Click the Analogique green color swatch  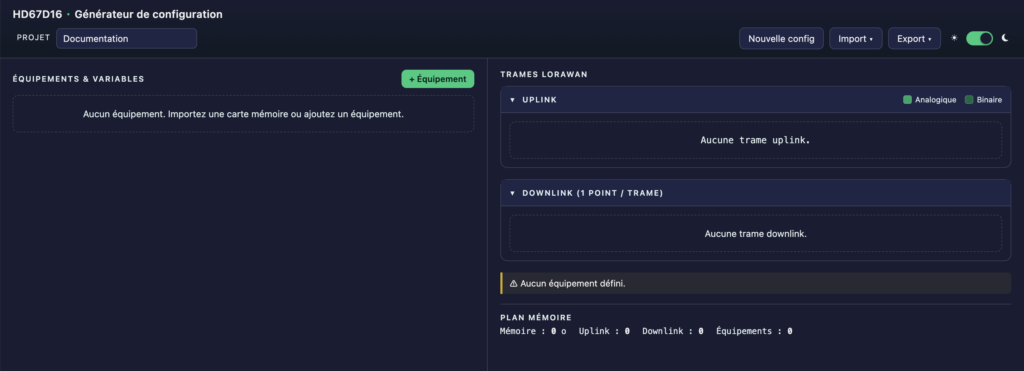[x=907, y=100]
